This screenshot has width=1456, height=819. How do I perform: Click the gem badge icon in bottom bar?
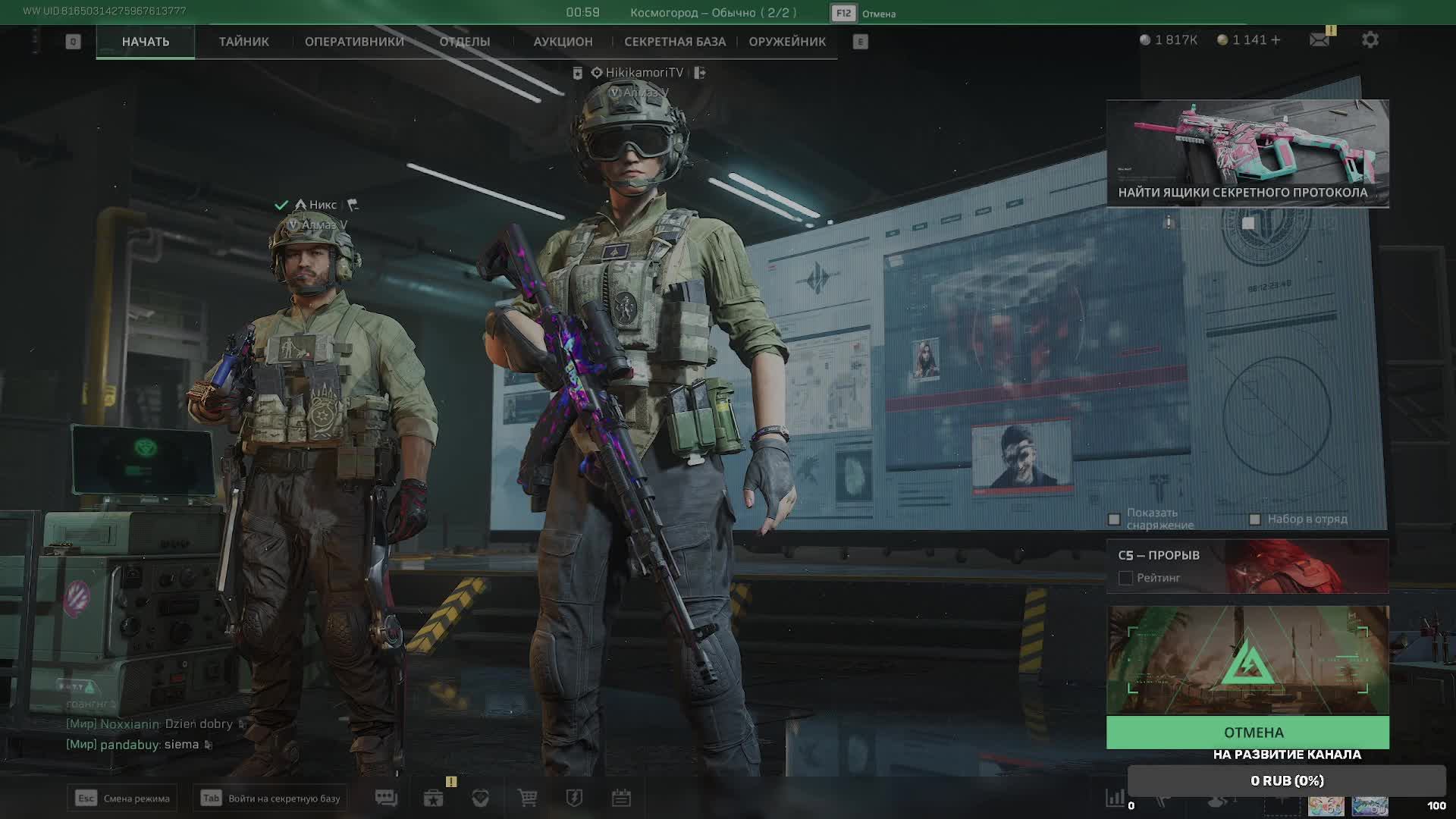point(480,798)
